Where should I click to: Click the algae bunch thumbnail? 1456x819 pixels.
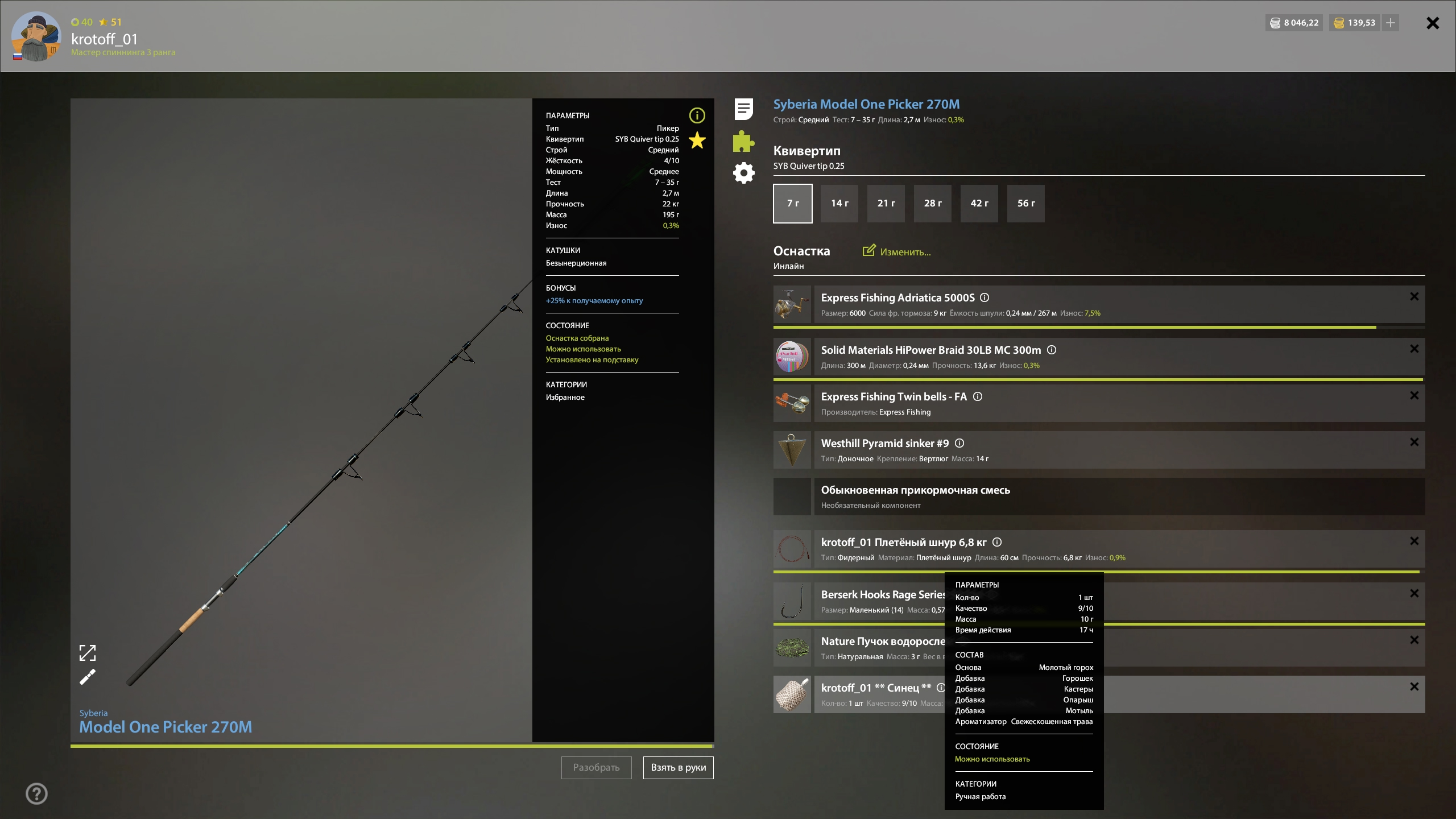click(792, 648)
